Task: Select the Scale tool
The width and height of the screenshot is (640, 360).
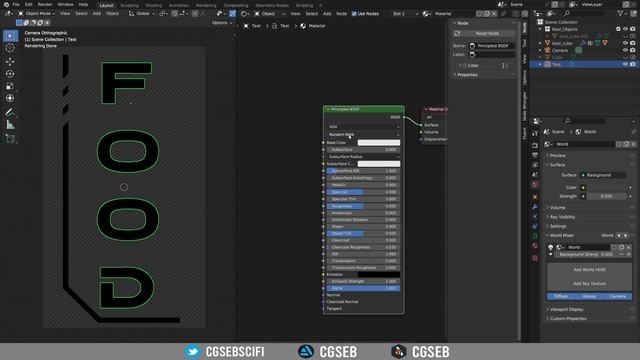Action: pos(10,86)
